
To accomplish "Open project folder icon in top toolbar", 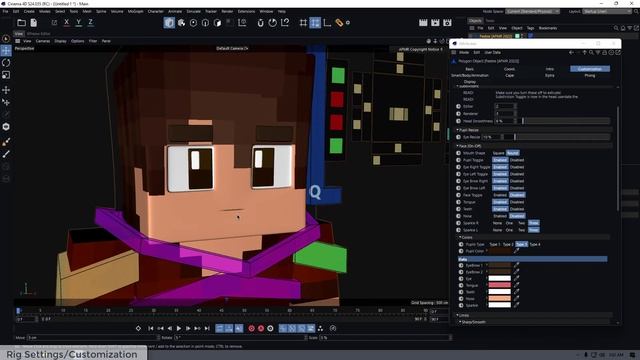I will [21, 23].
